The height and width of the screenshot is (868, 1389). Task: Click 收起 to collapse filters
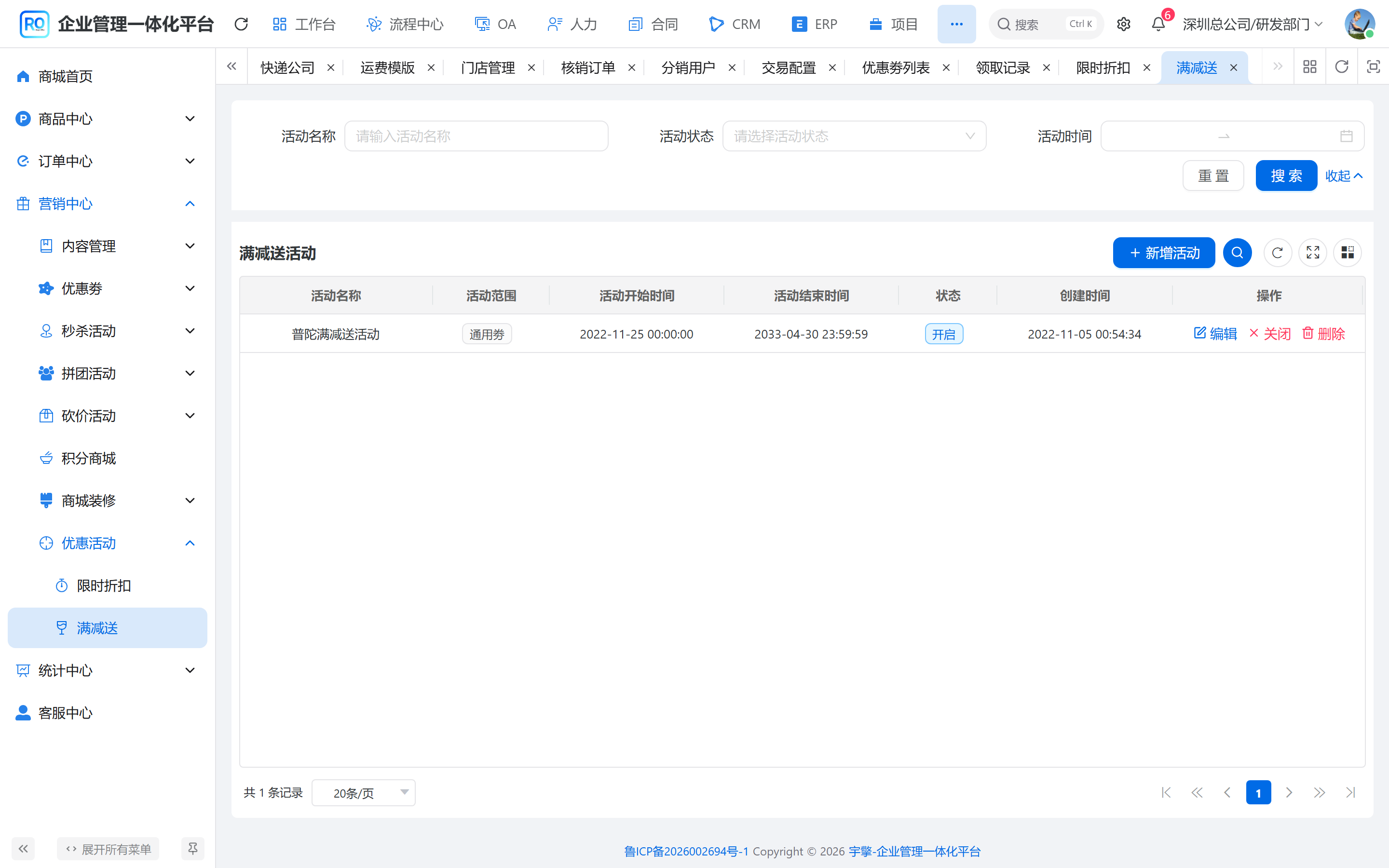tap(1344, 176)
